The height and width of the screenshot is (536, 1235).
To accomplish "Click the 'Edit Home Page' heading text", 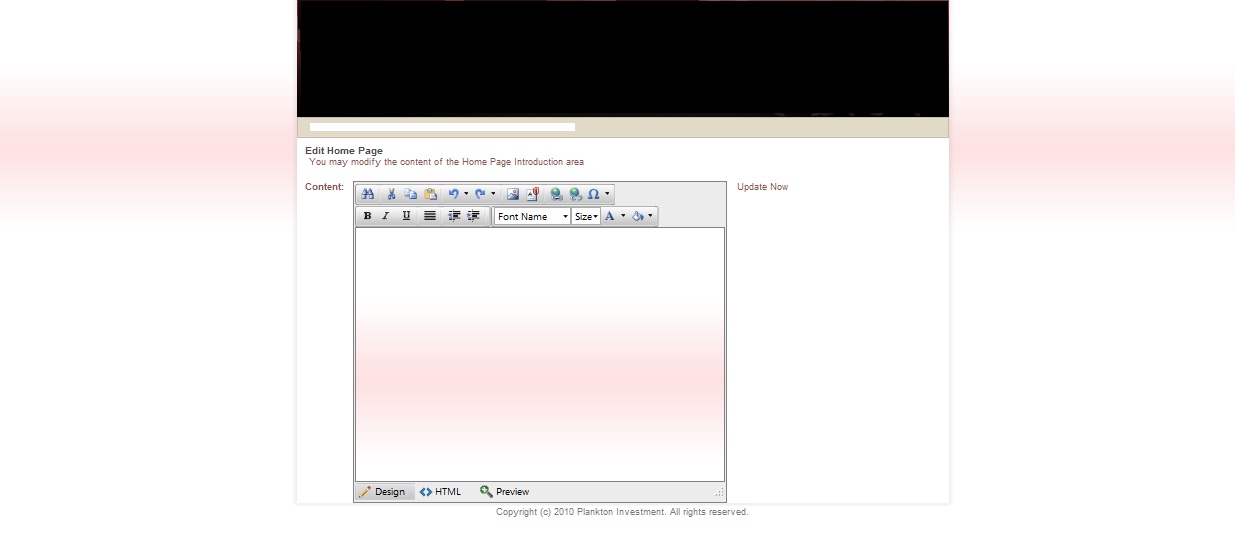I will pyautogui.click(x=344, y=151).
